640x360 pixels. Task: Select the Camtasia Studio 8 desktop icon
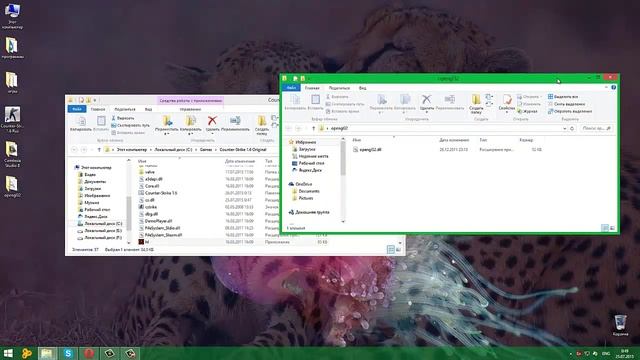(x=12, y=154)
